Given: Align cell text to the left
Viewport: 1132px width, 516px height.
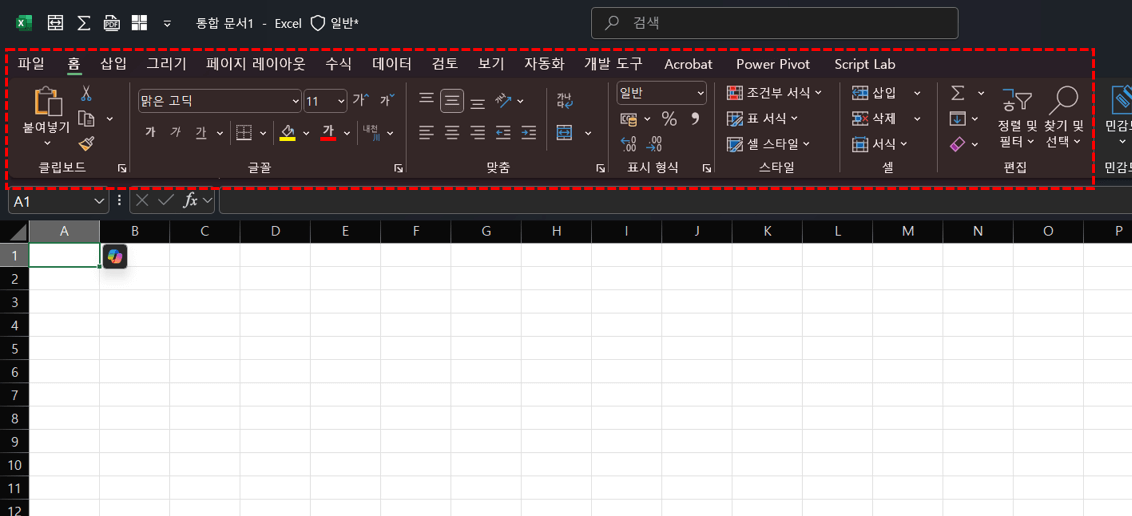Looking at the screenshot, I should pyautogui.click(x=427, y=133).
